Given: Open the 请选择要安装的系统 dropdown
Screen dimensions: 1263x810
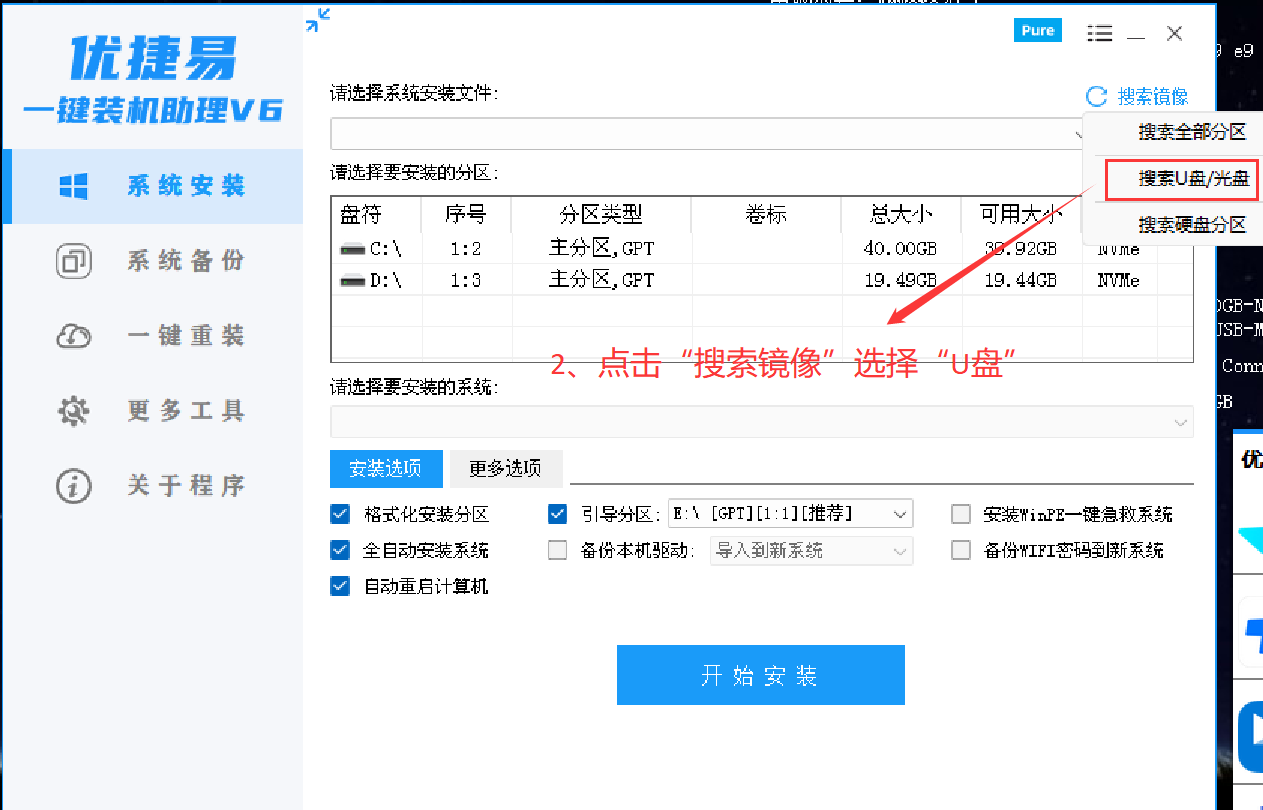Looking at the screenshot, I should 762,422.
